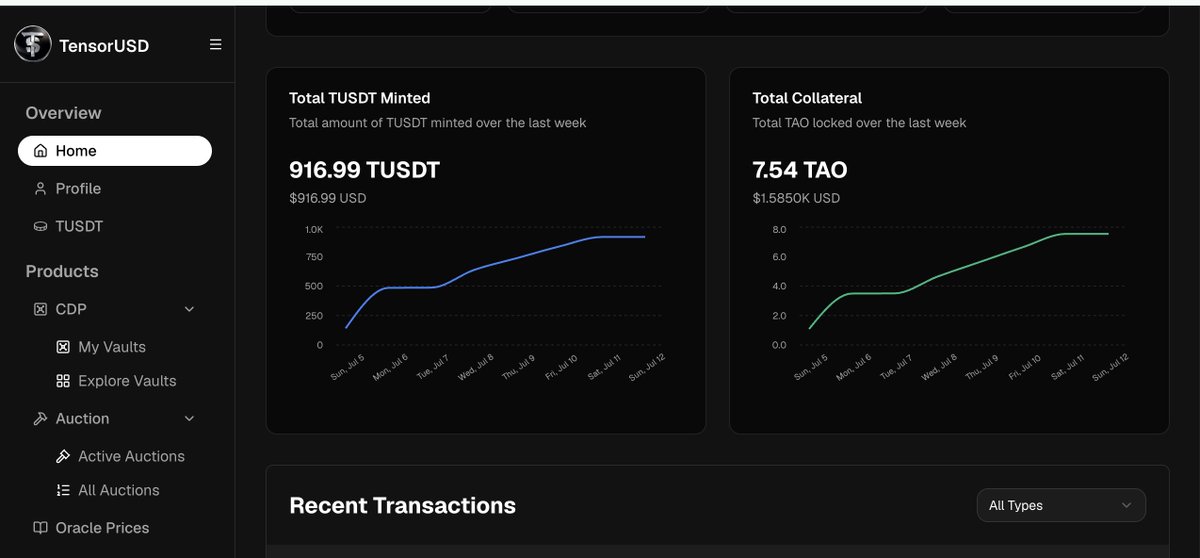Click 'Total TAO locked over the last week'
Viewport: 1200px width, 558px height.
point(859,123)
